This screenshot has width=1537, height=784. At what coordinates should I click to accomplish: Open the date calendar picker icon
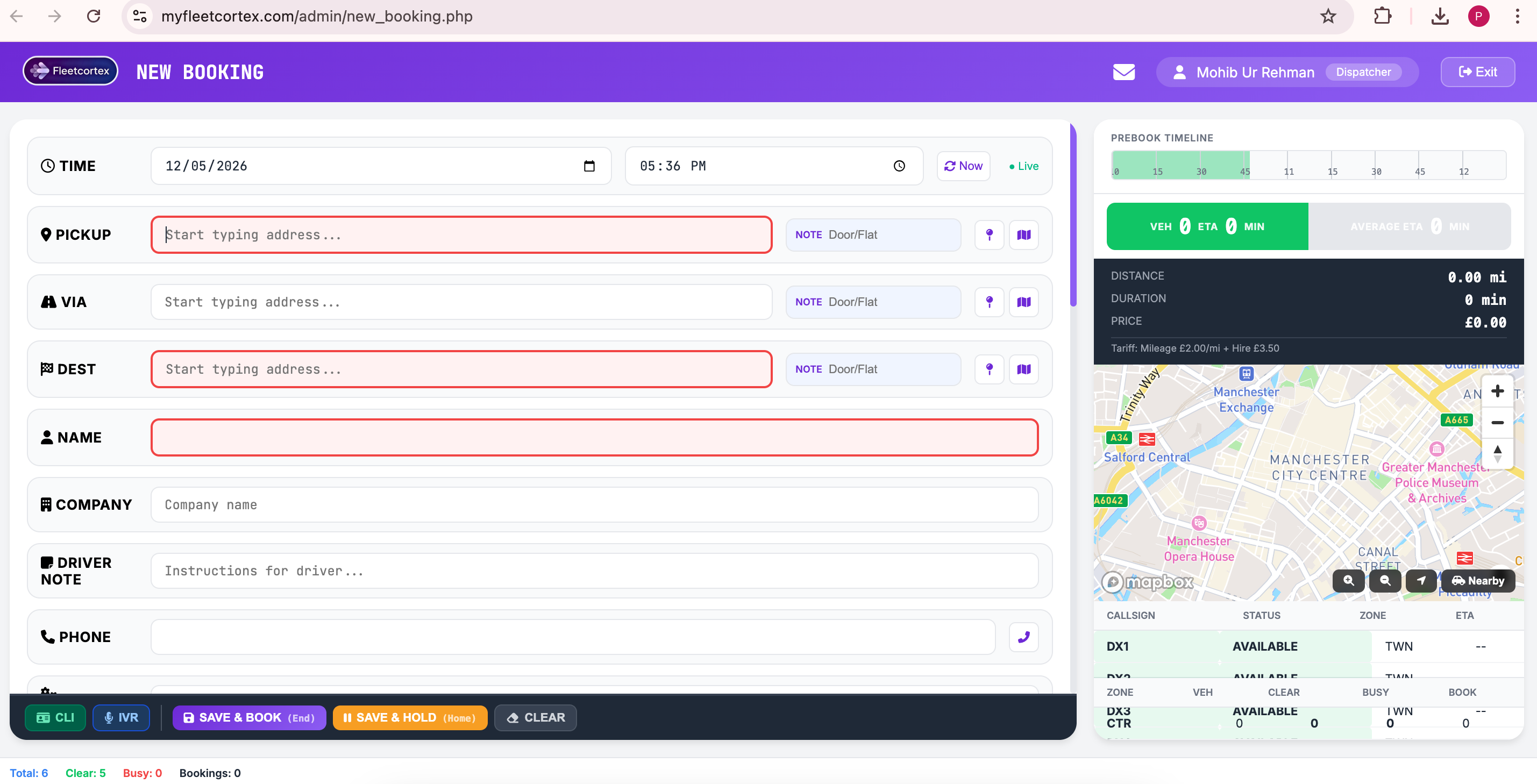[589, 166]
